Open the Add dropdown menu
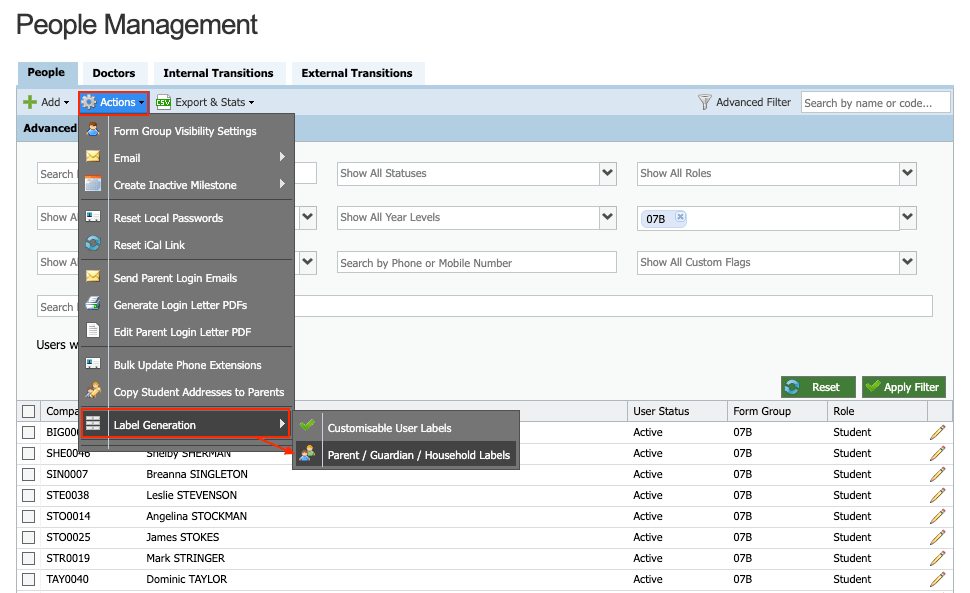This screenshot has width=970, height=593. (46, 102)
